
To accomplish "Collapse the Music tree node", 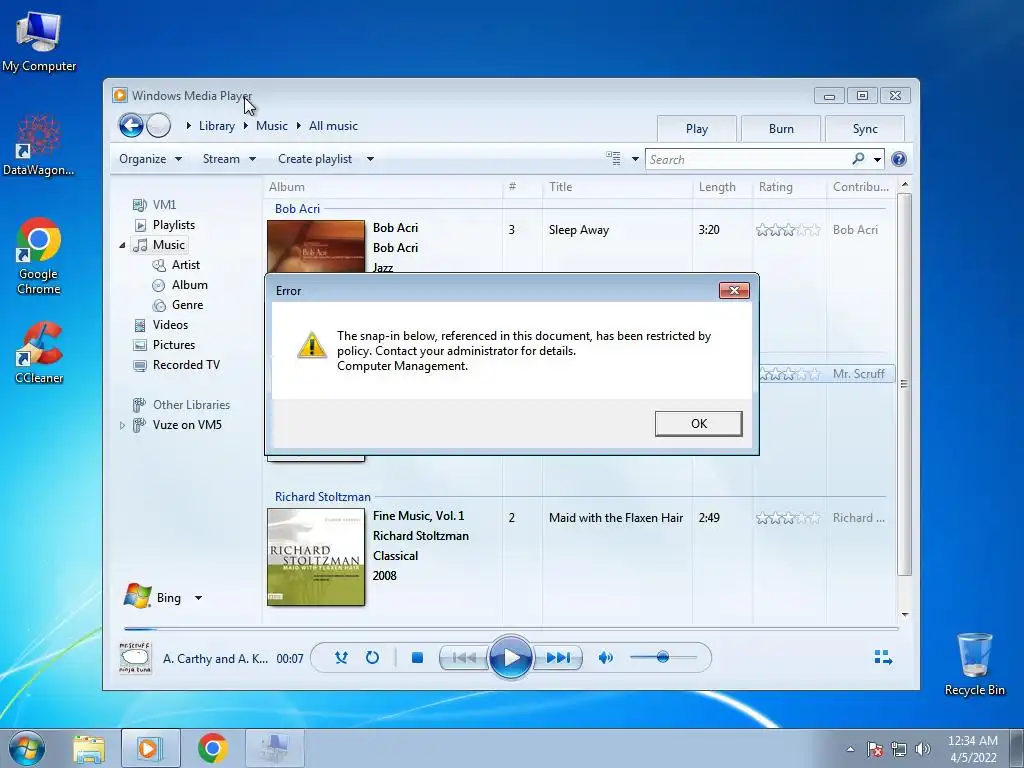I will (122, 246).
